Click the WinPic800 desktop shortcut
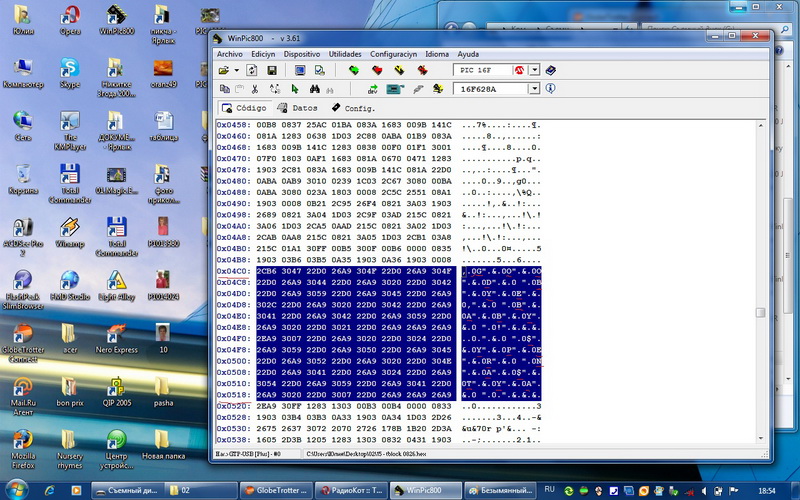 [117, 20]
